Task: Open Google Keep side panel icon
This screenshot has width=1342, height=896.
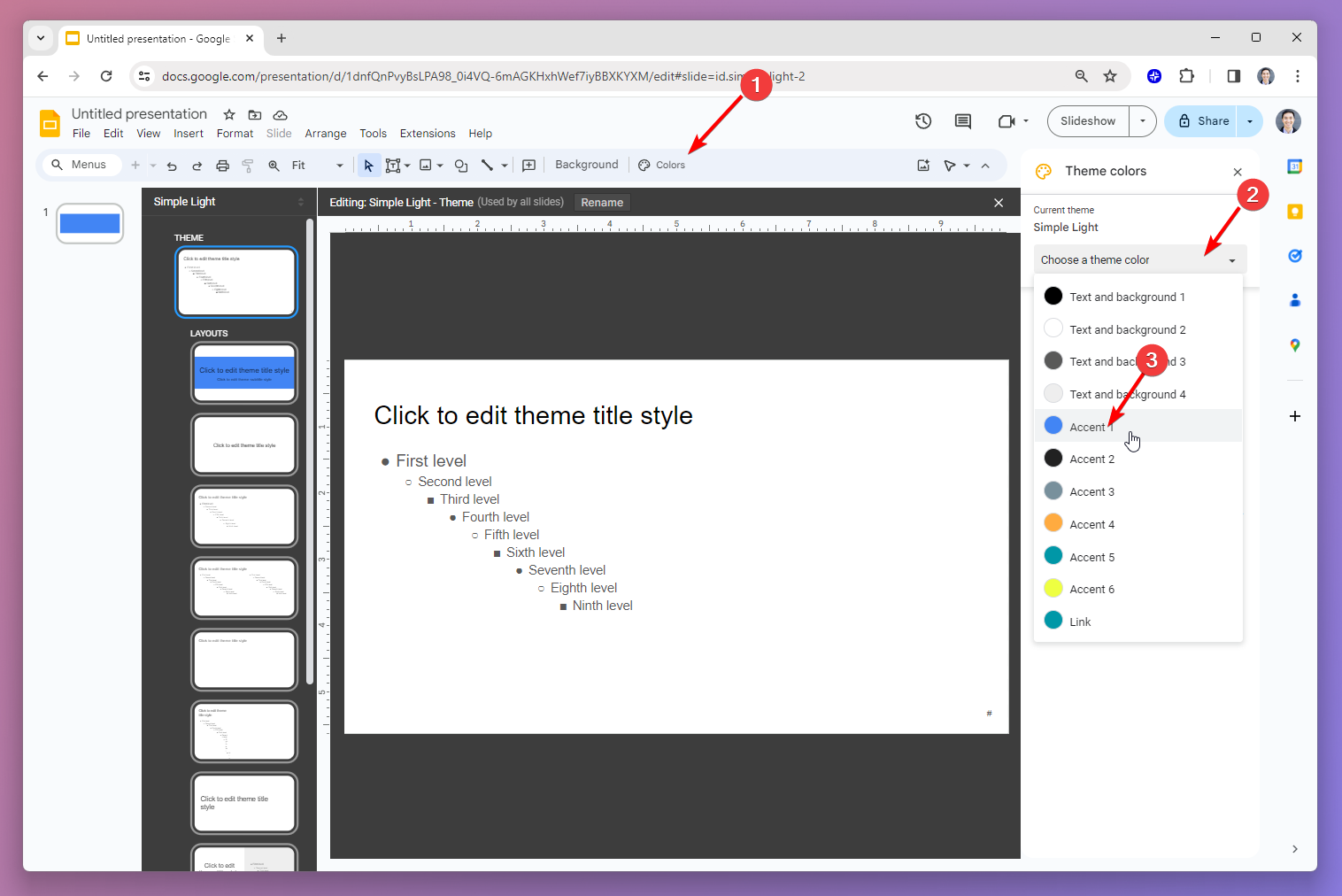Action: (1295, 212)
